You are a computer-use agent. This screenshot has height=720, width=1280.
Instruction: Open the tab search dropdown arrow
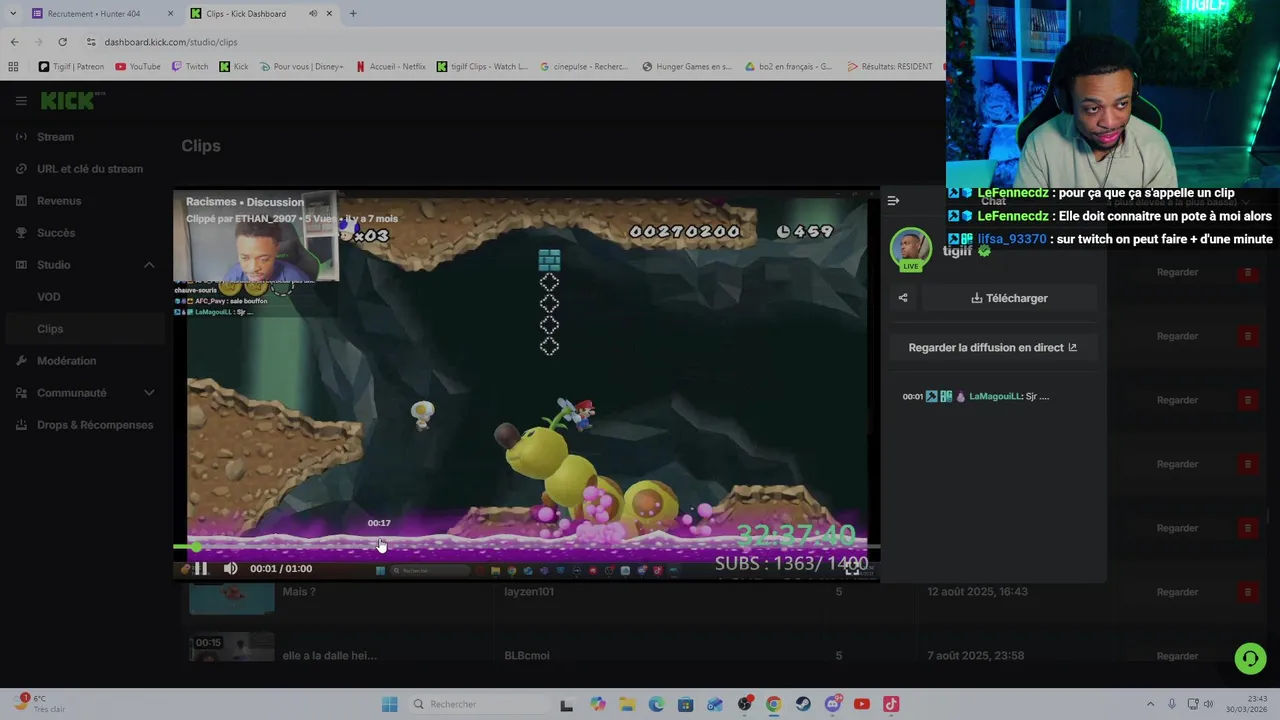(12, 14)
